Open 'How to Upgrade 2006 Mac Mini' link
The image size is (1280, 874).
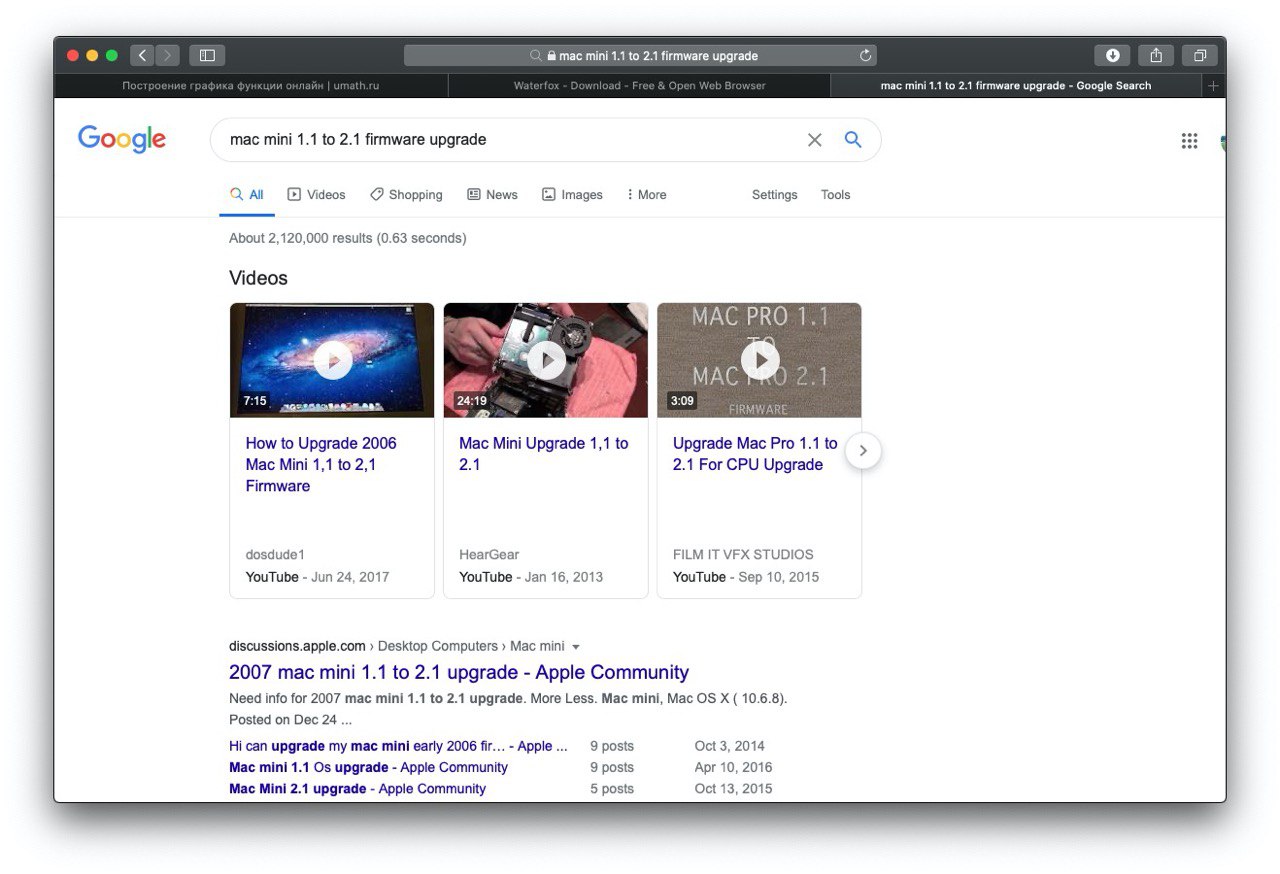(x=321, y=464)
